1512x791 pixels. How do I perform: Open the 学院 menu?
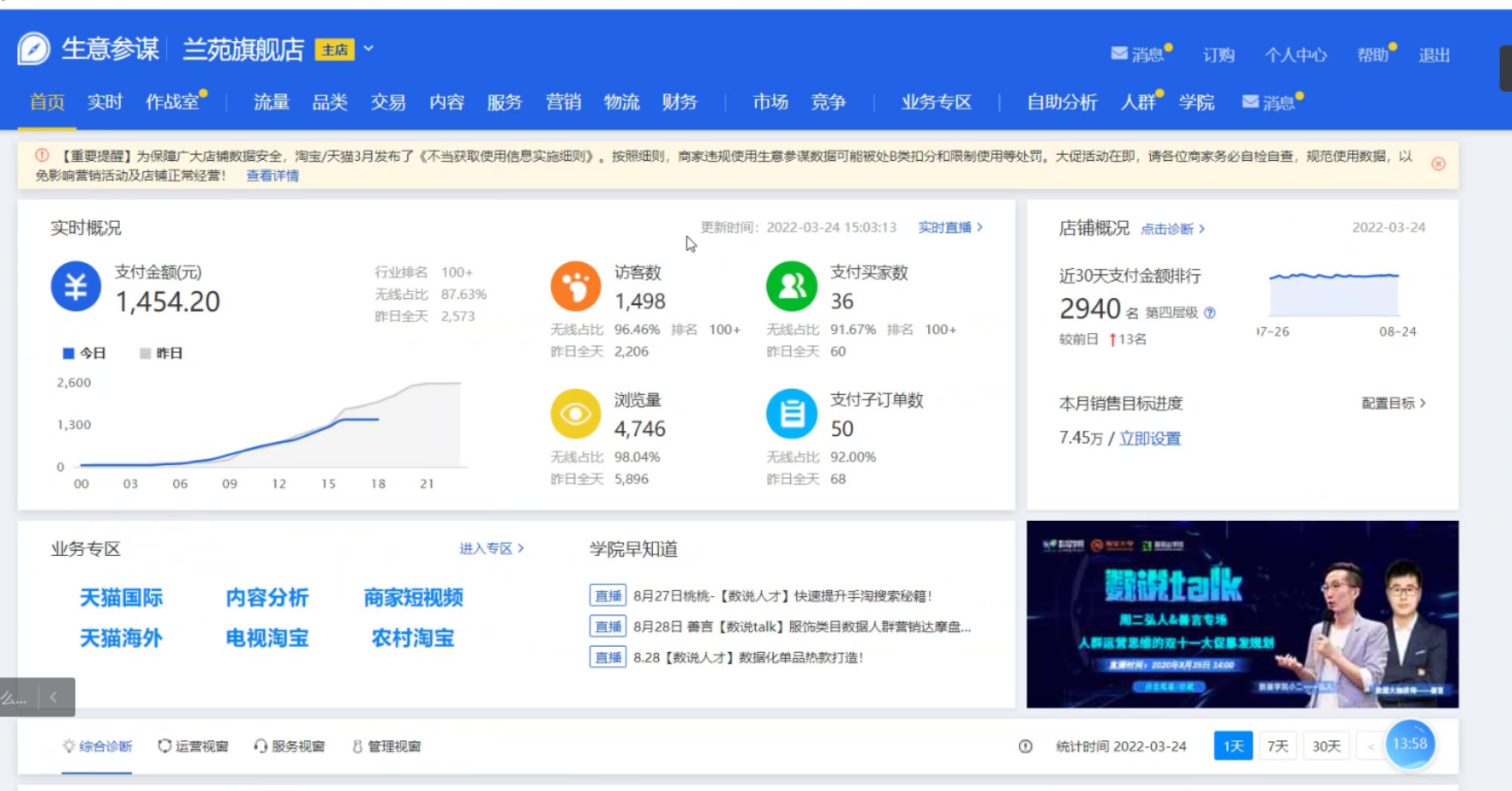click(x=1196, y=102)
